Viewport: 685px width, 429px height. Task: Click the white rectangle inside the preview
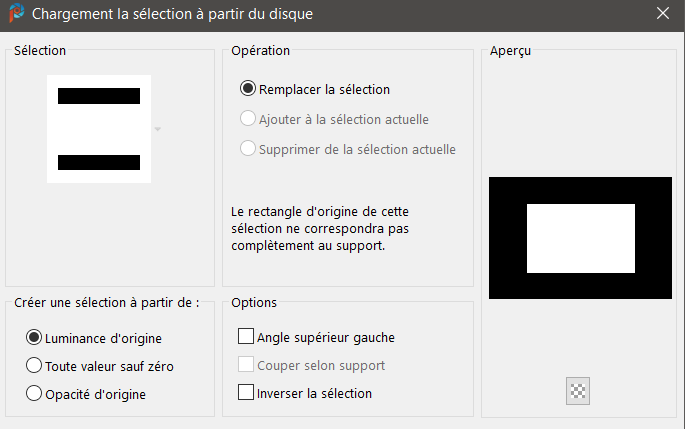click(581, 239)
